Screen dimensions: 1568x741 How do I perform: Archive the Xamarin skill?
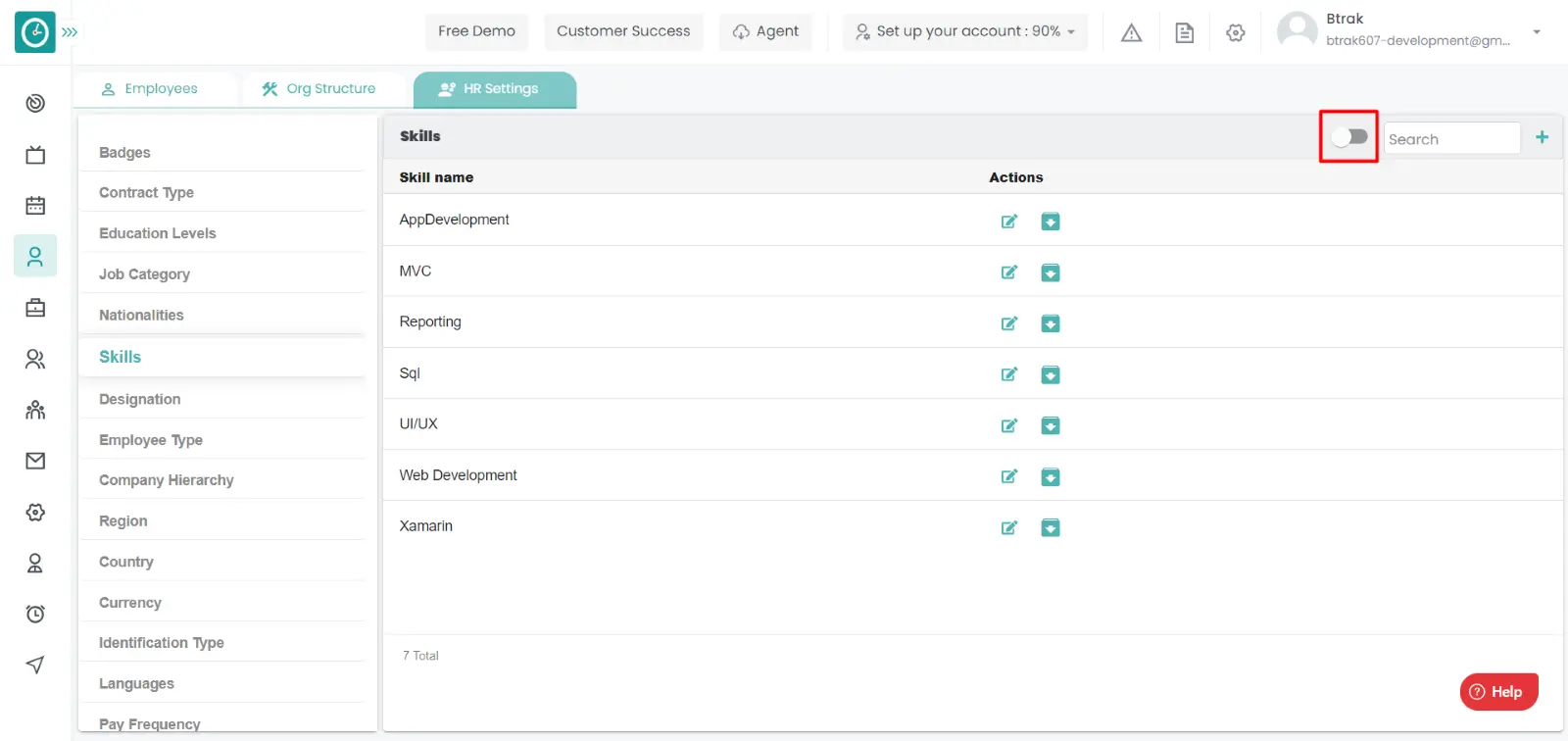pyautogui.click(x=1050, y=528)
